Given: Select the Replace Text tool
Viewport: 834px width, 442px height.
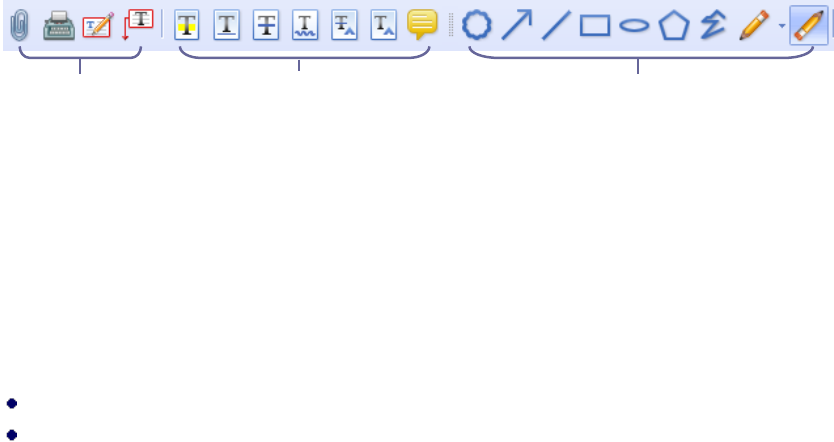Looking at the screenshot, I should (344, 25).
